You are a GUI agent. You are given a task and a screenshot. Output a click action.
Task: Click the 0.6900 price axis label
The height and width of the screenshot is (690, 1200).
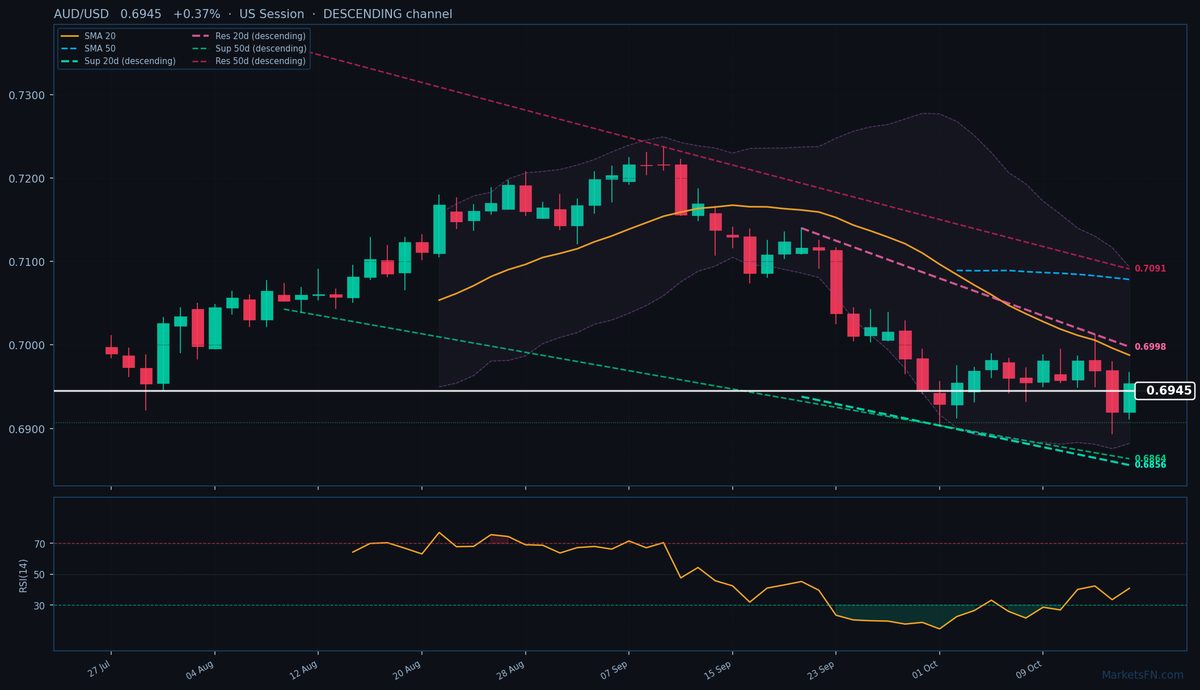(26, 429)
